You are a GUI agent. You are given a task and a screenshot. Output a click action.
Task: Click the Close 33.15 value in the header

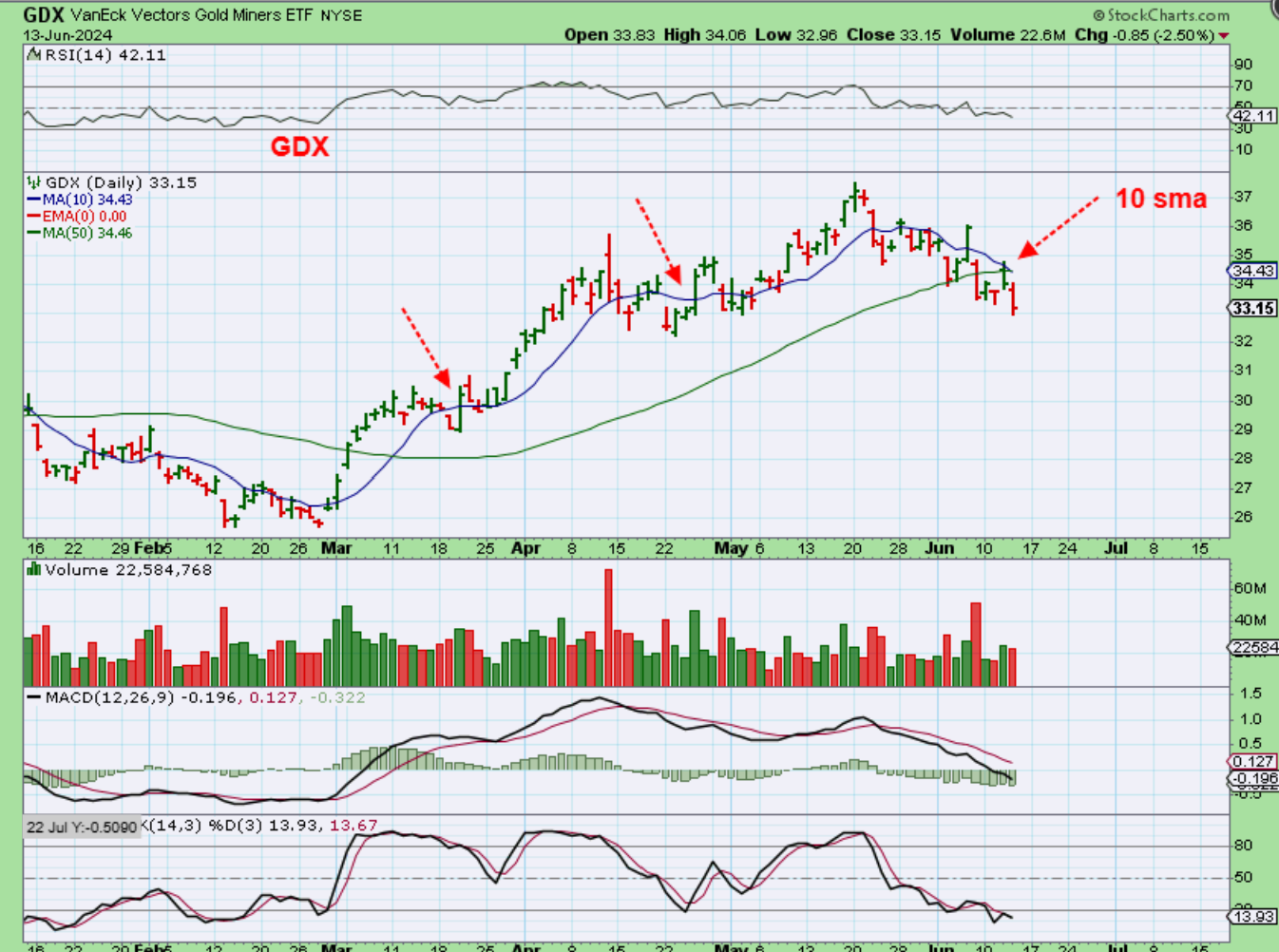tap(893, 35)
